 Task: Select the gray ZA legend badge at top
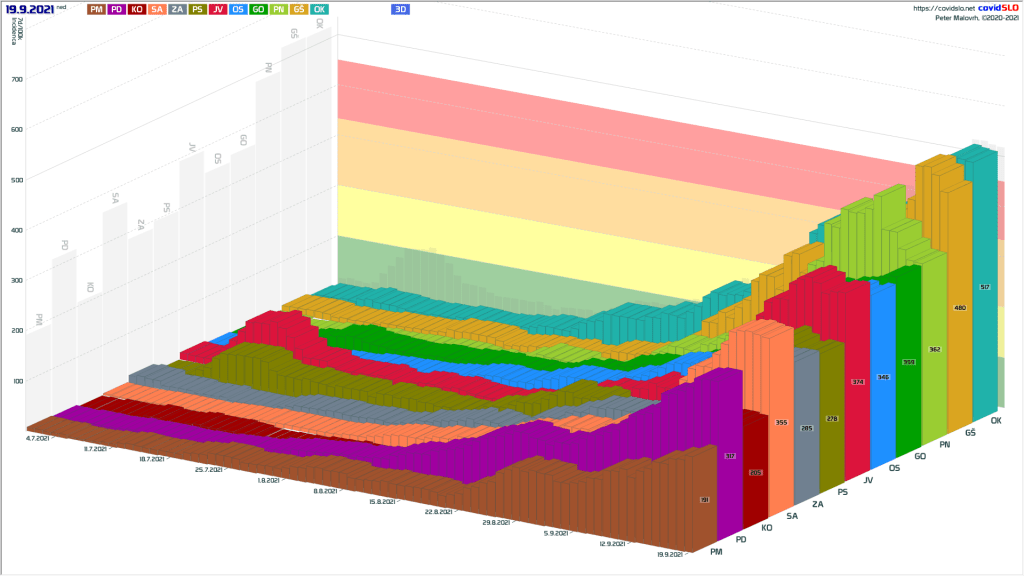[x=178, y=9]
